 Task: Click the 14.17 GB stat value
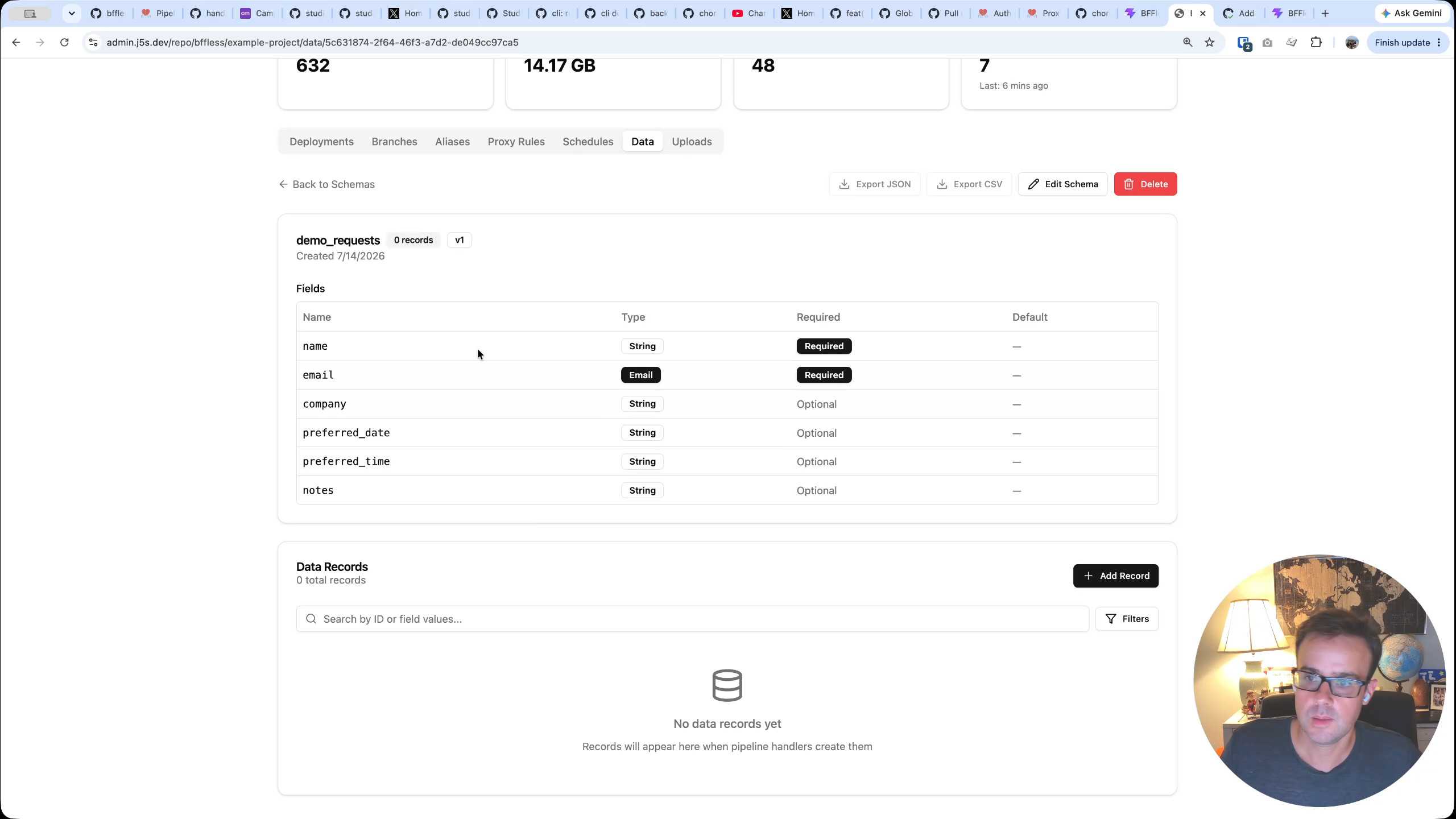559,65
